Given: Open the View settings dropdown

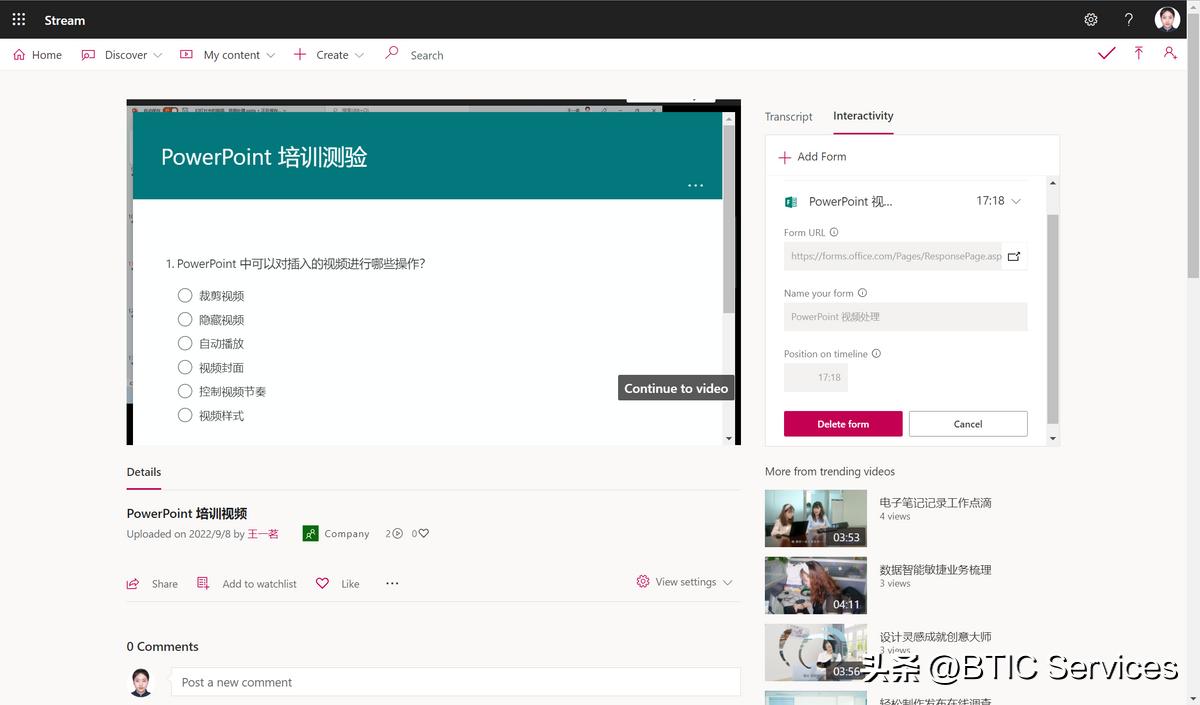Looking at the screenshot, I should (684, 581).
